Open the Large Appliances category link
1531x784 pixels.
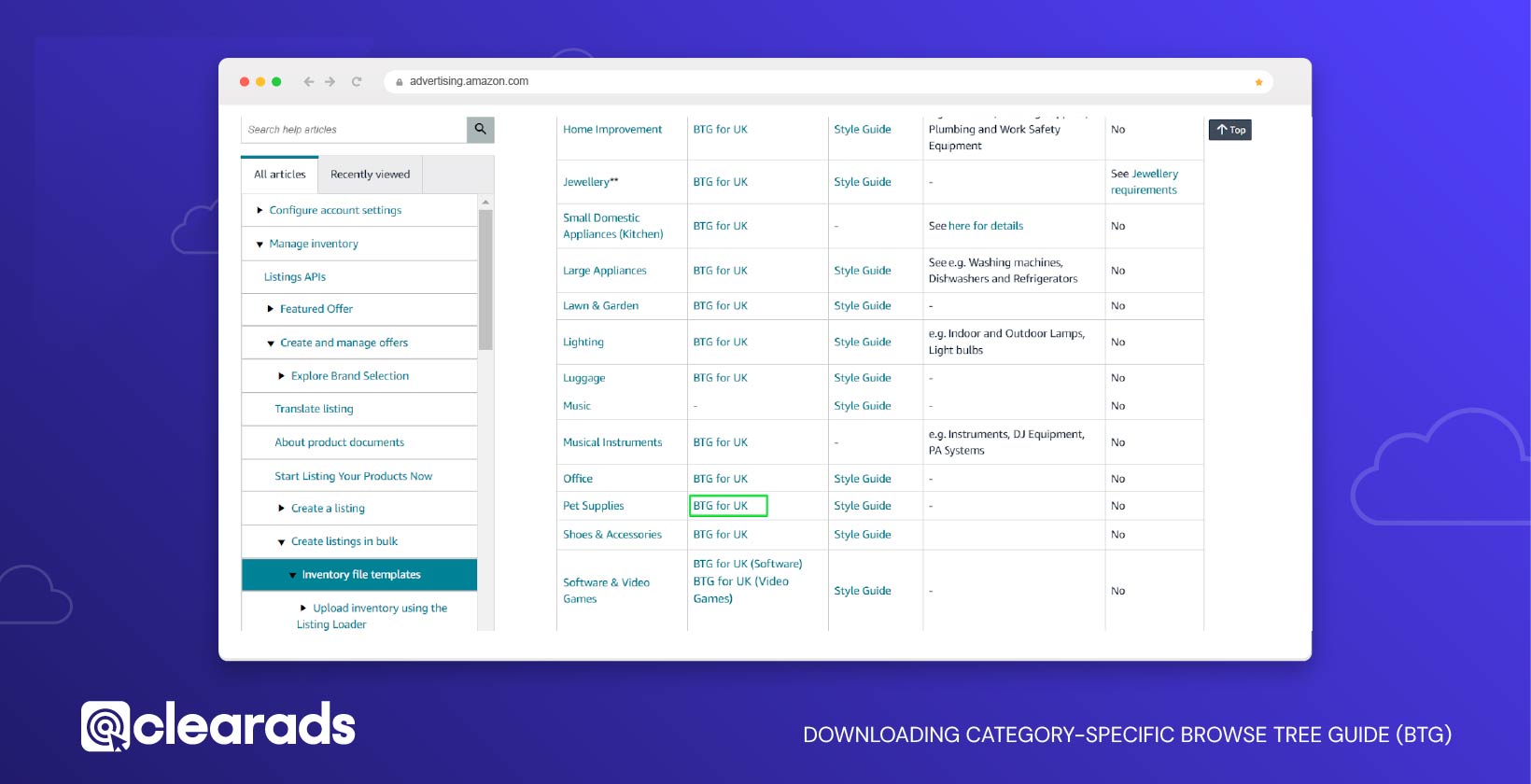tap(605, 271)
